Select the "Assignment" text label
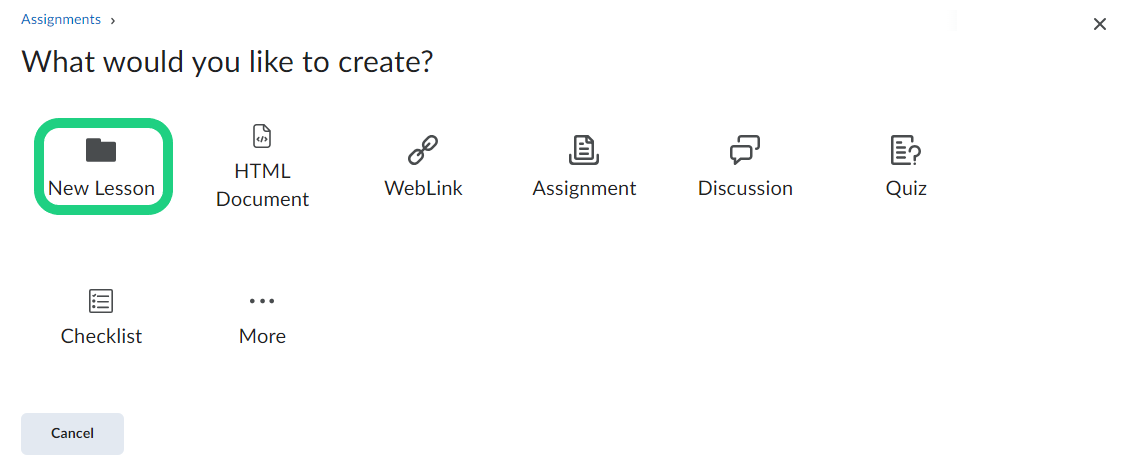This screenshot has height=474, width=1125. tap(584, 188)
